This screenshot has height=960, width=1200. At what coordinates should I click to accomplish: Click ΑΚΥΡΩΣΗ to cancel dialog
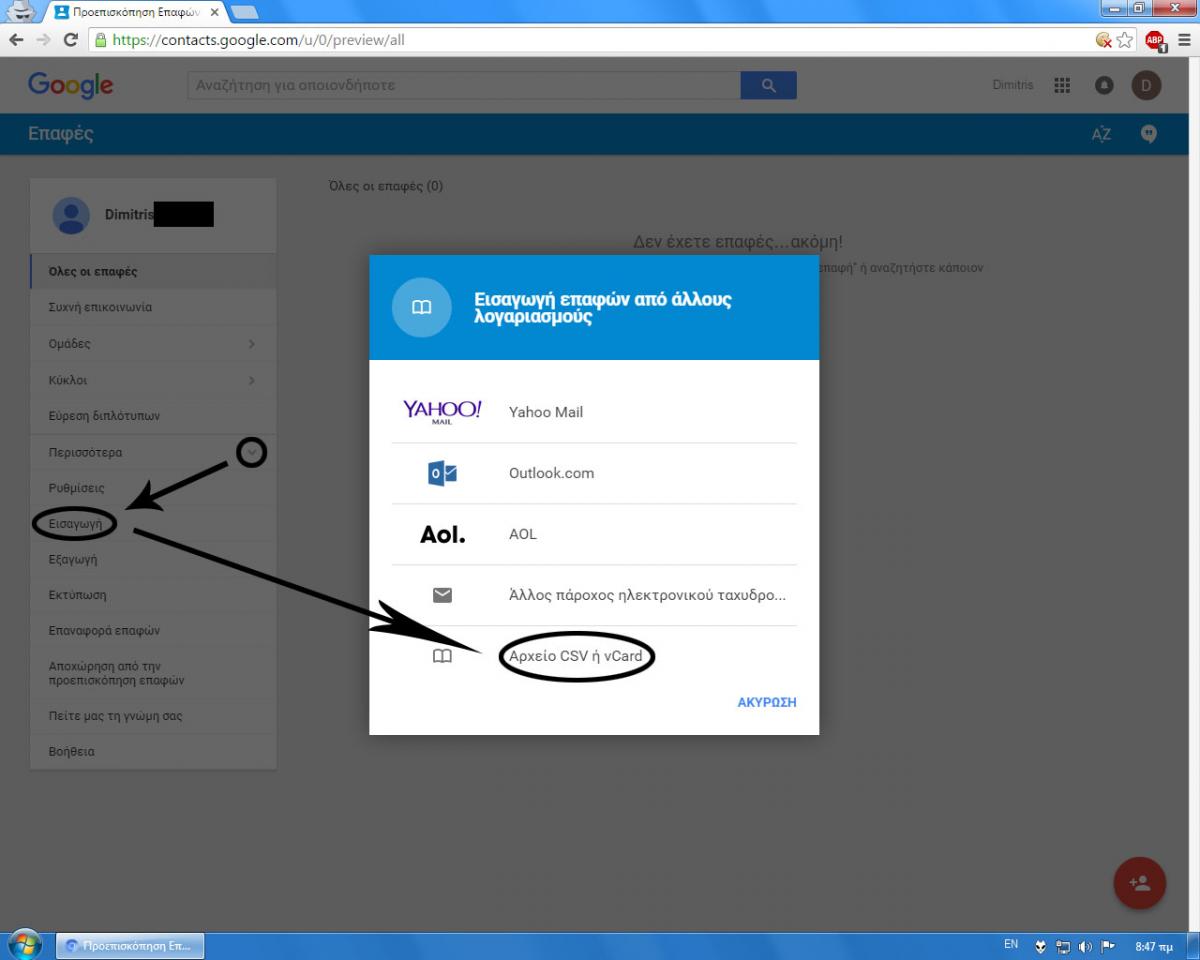(767, 702)
